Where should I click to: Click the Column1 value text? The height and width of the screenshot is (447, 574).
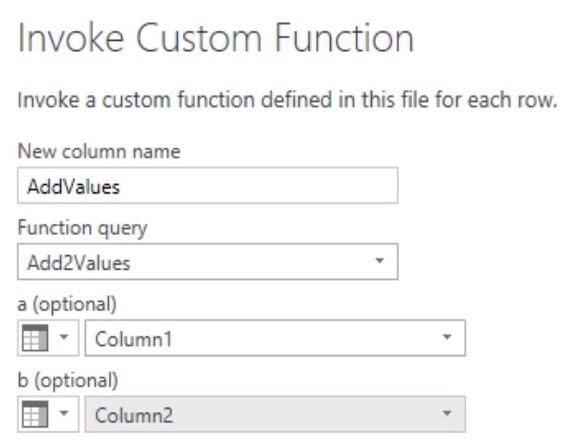[x=133, y=339]
